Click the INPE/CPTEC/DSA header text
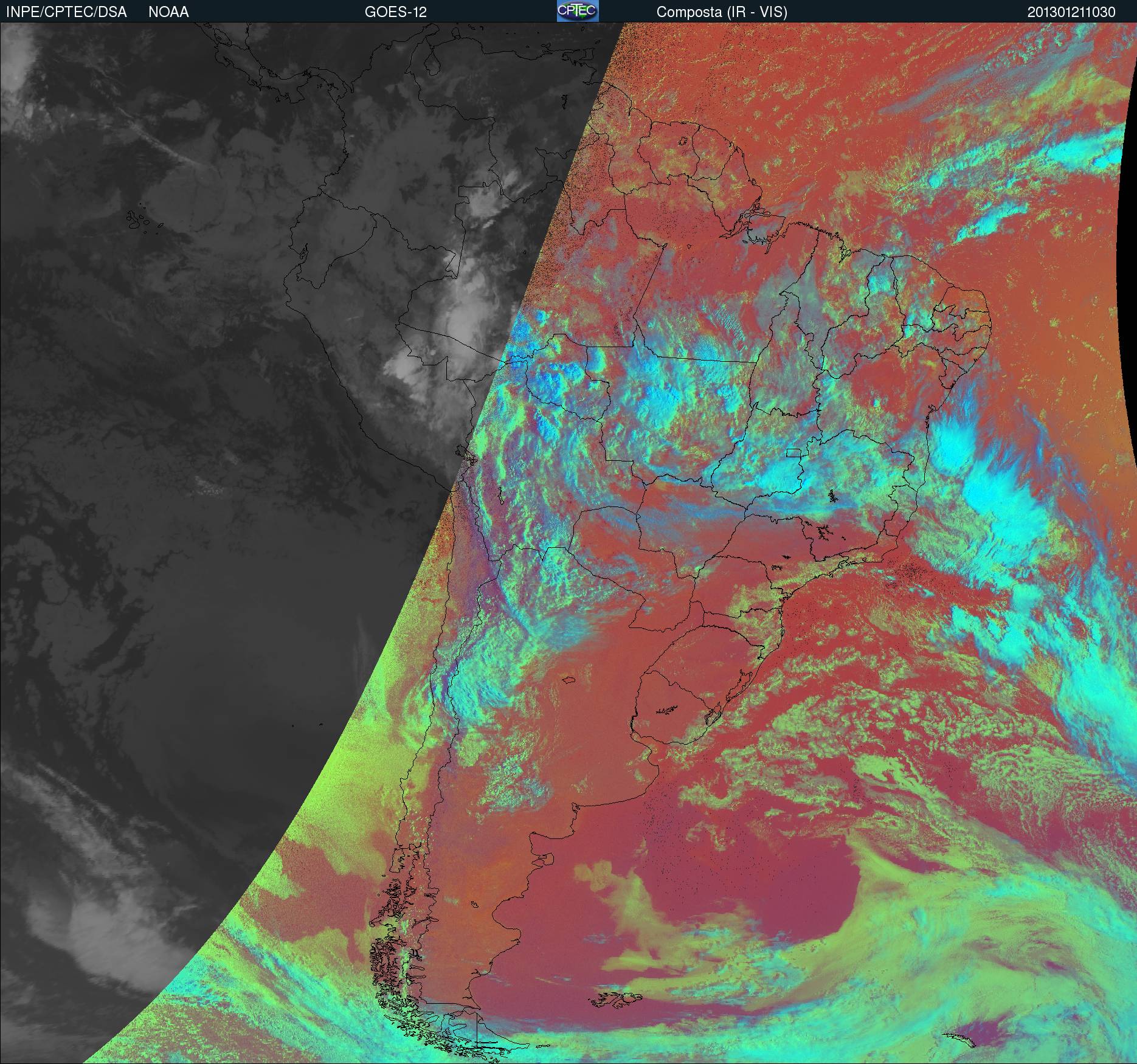This screenshot has height=1064, width=1137. click(x=66, y=12)
